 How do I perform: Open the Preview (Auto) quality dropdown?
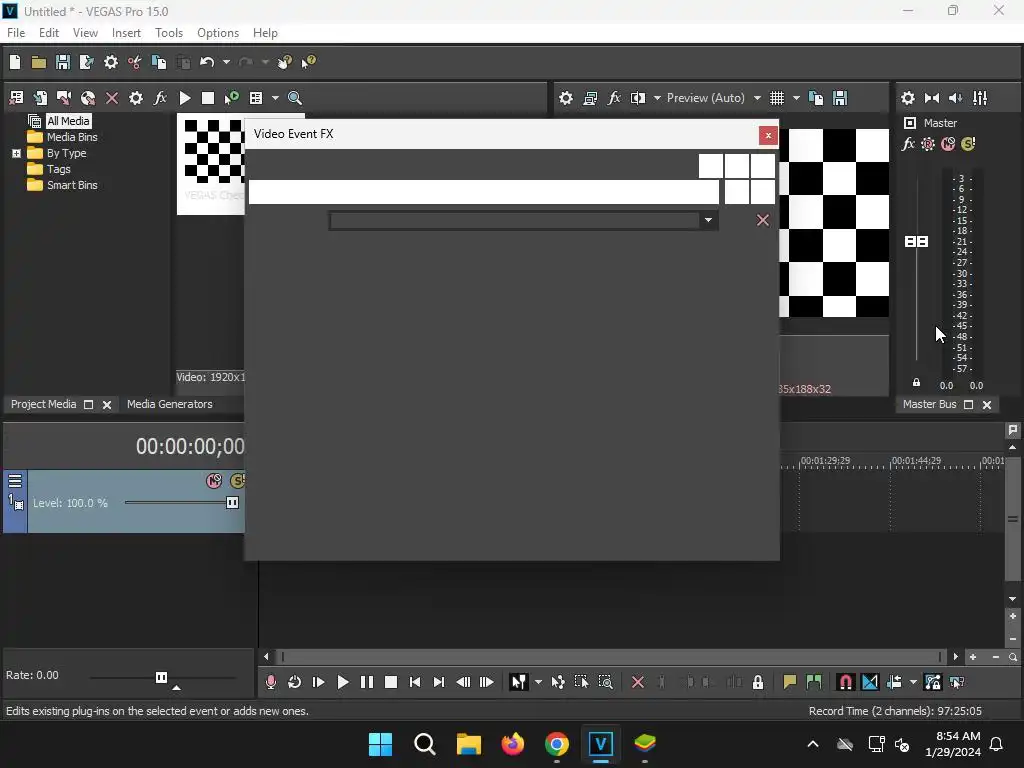point(757,98)
